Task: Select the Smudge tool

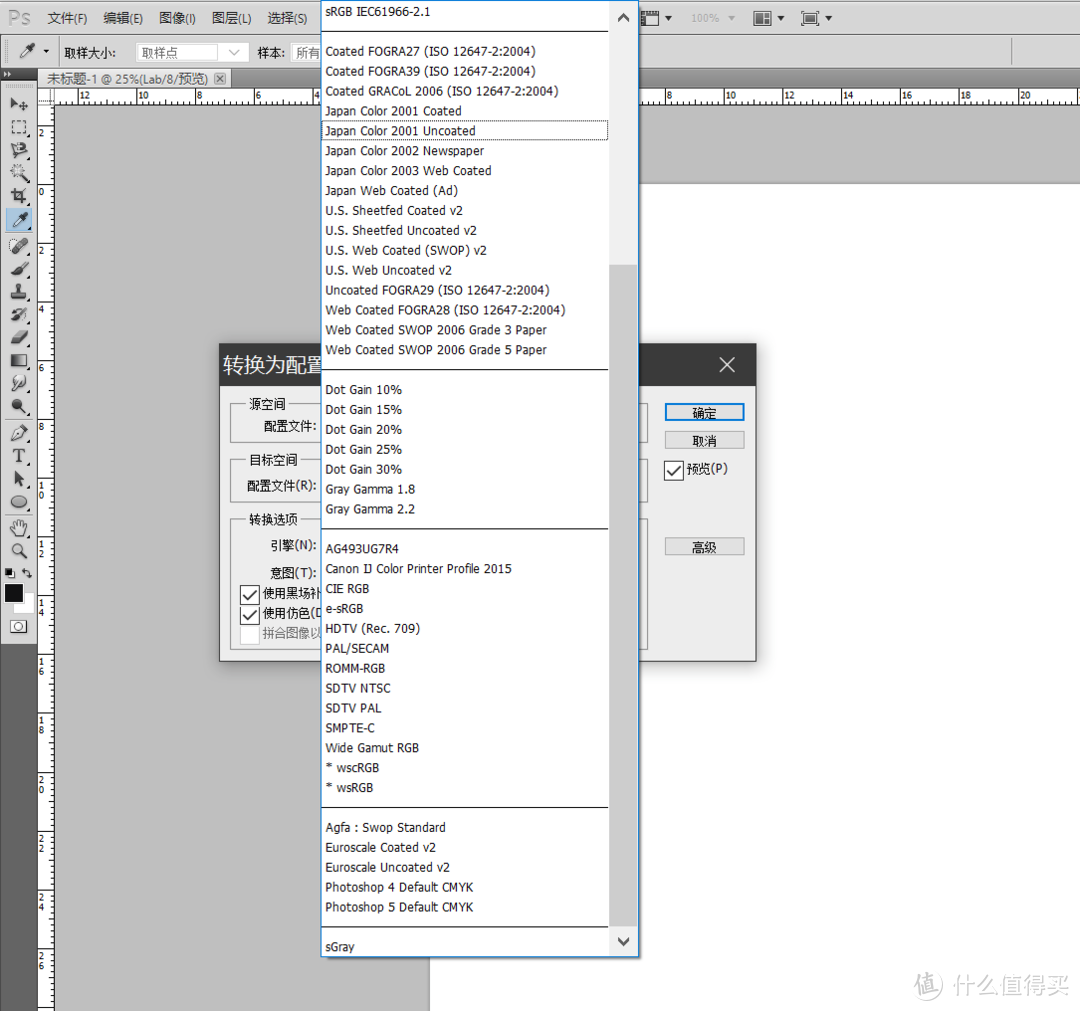Action: [19, 384]
